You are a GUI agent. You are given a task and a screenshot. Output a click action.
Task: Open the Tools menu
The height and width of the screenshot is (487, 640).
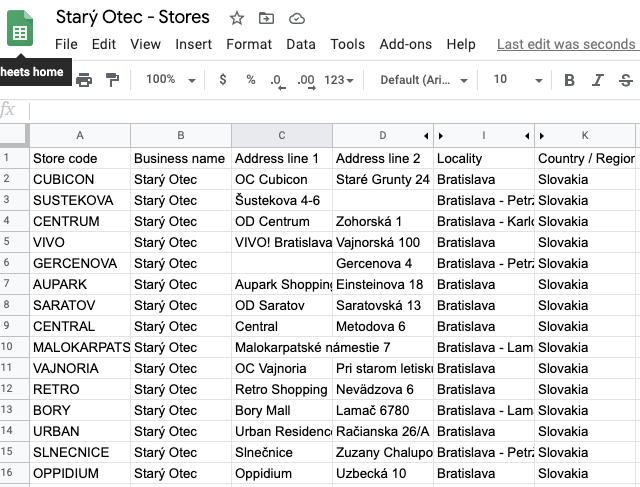(347, 44)
